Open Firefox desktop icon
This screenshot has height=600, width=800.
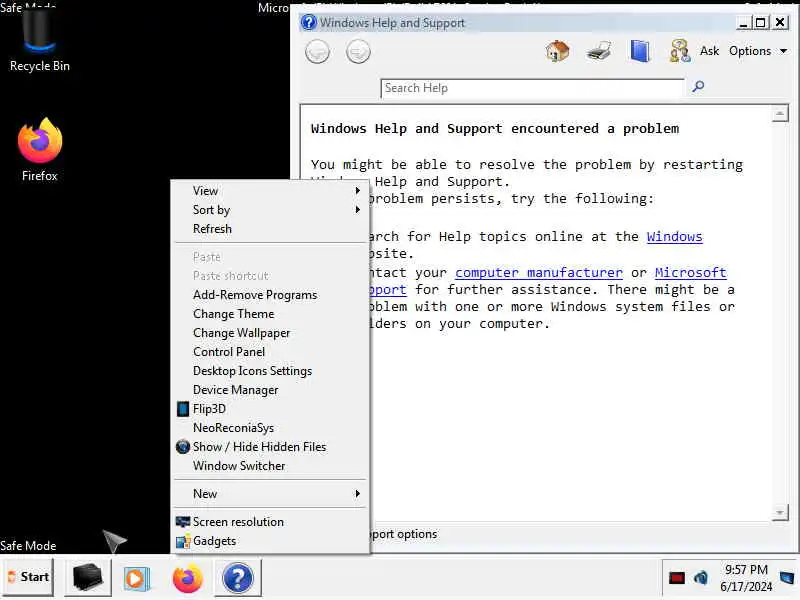(x=40, y=150)
